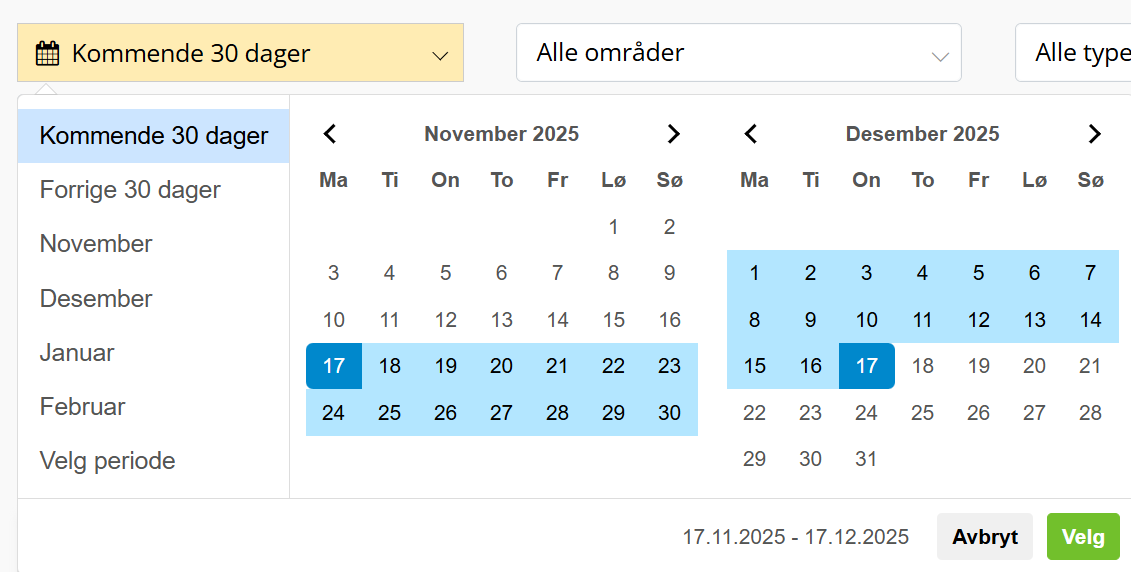The height and width of the screenshot is (572, 1131).
Task: Expand the Alle type dropdown
Action: coord(1075,53)
